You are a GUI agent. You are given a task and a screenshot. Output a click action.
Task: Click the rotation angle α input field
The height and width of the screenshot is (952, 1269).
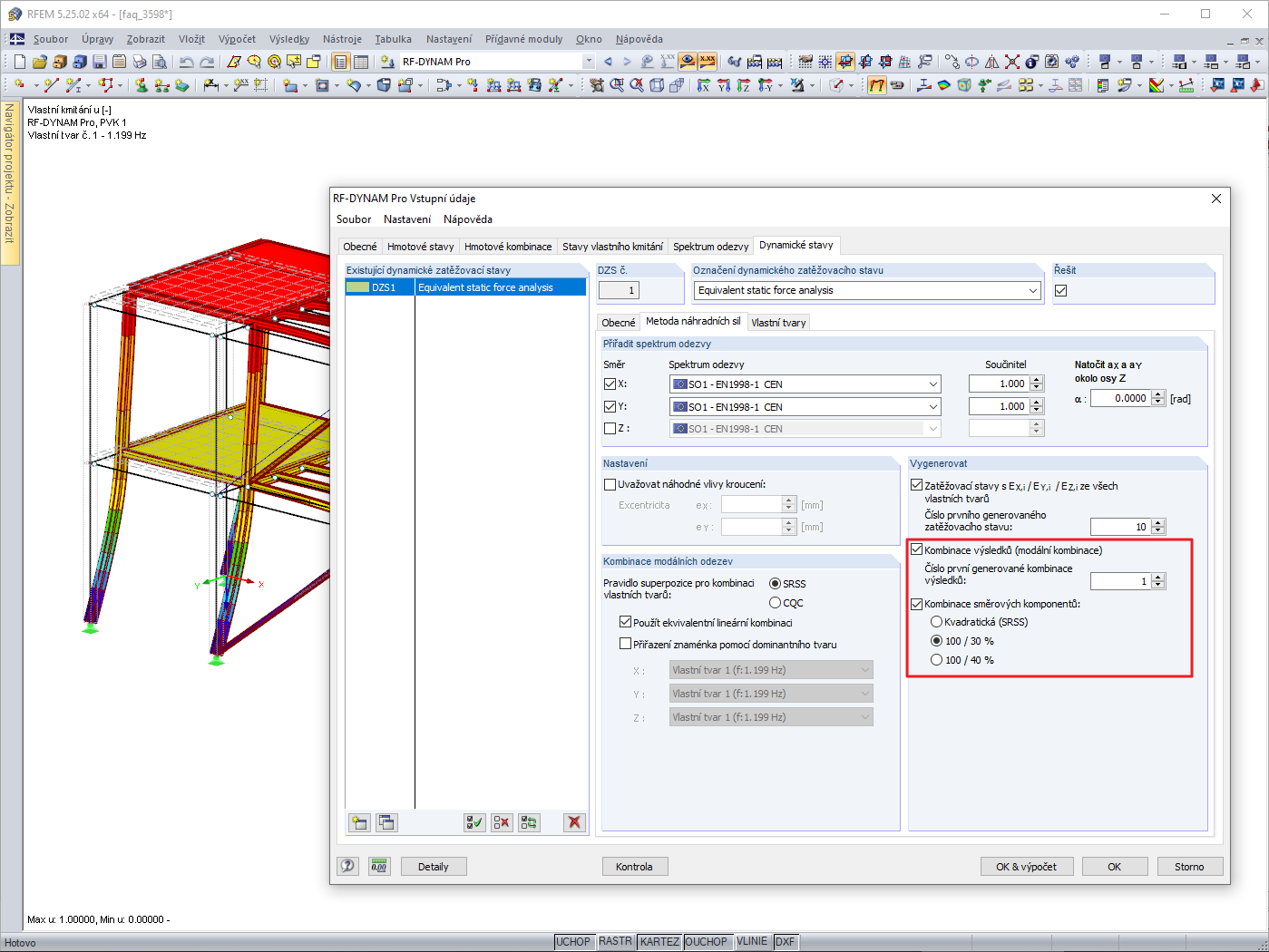[1120, 398]
